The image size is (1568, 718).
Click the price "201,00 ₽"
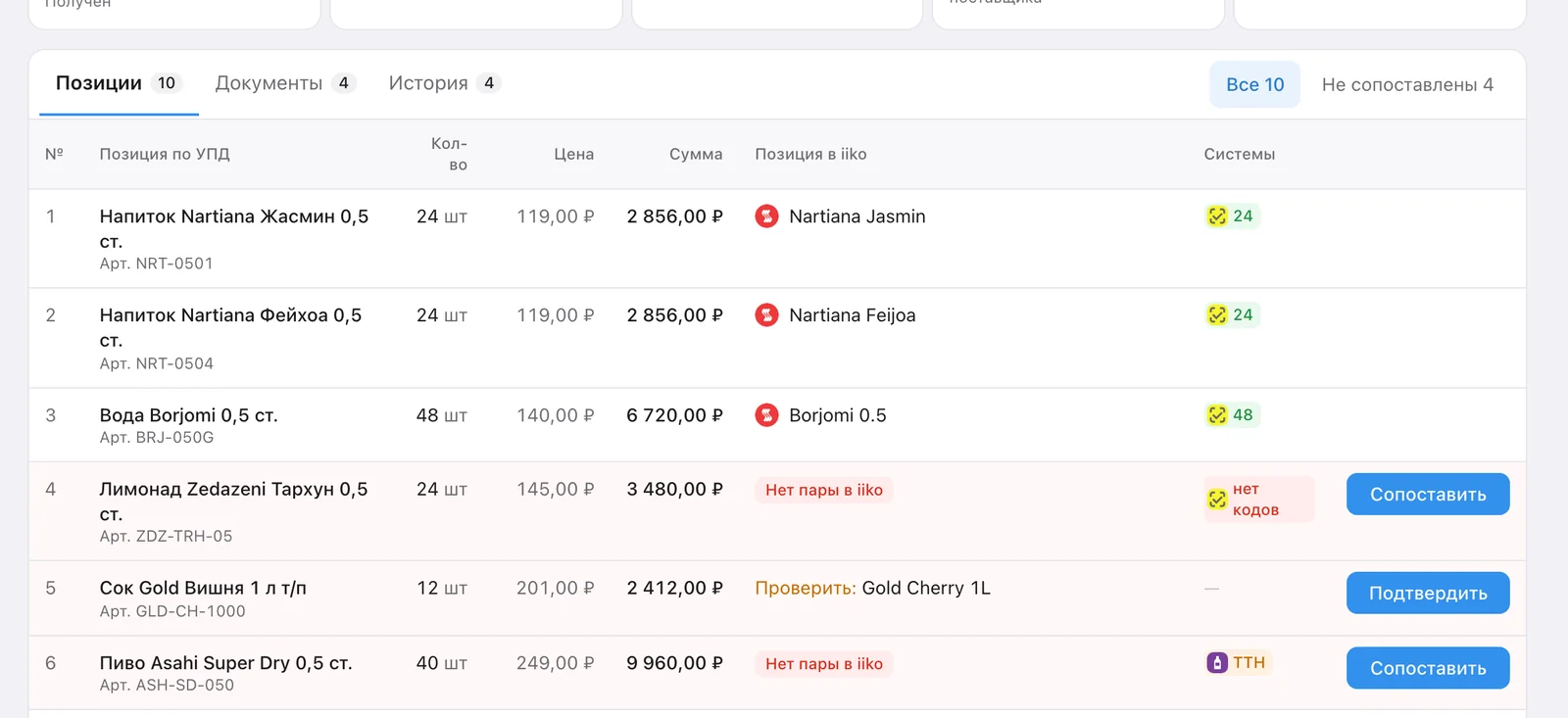556,588
